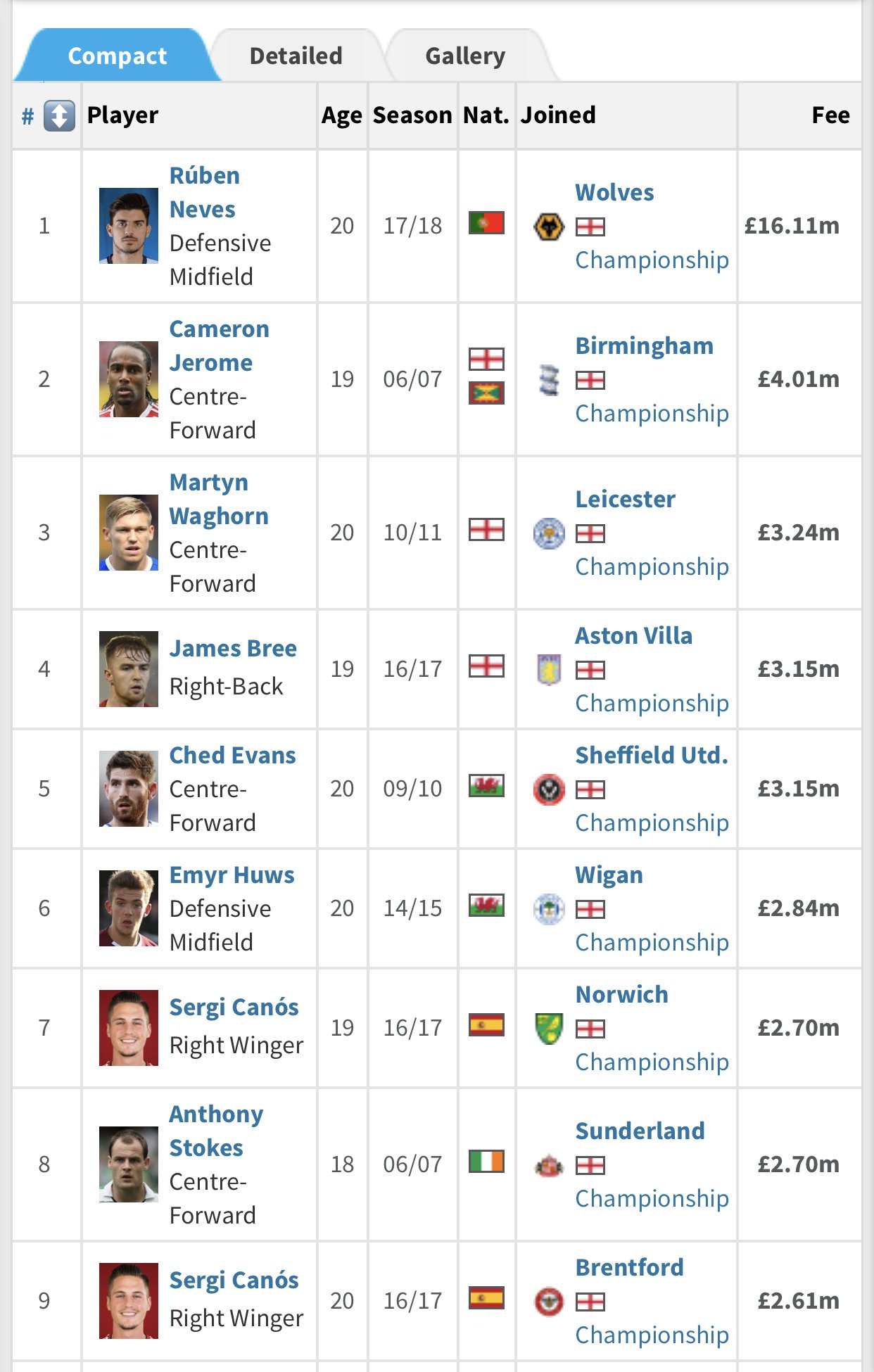This screenshot has width=874, height=1372.
Task: Switch to the Detailed tab
Action: [x=296, y=56]
